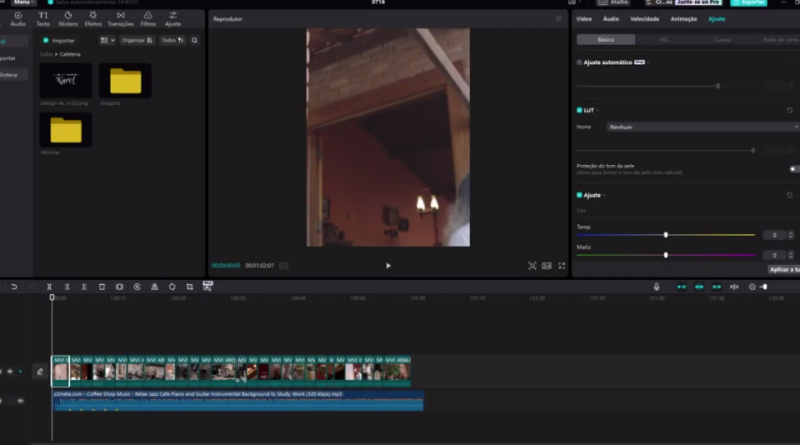Select the HSL adjustment sub-tab
800x445 pixels.
coord(664,39)
